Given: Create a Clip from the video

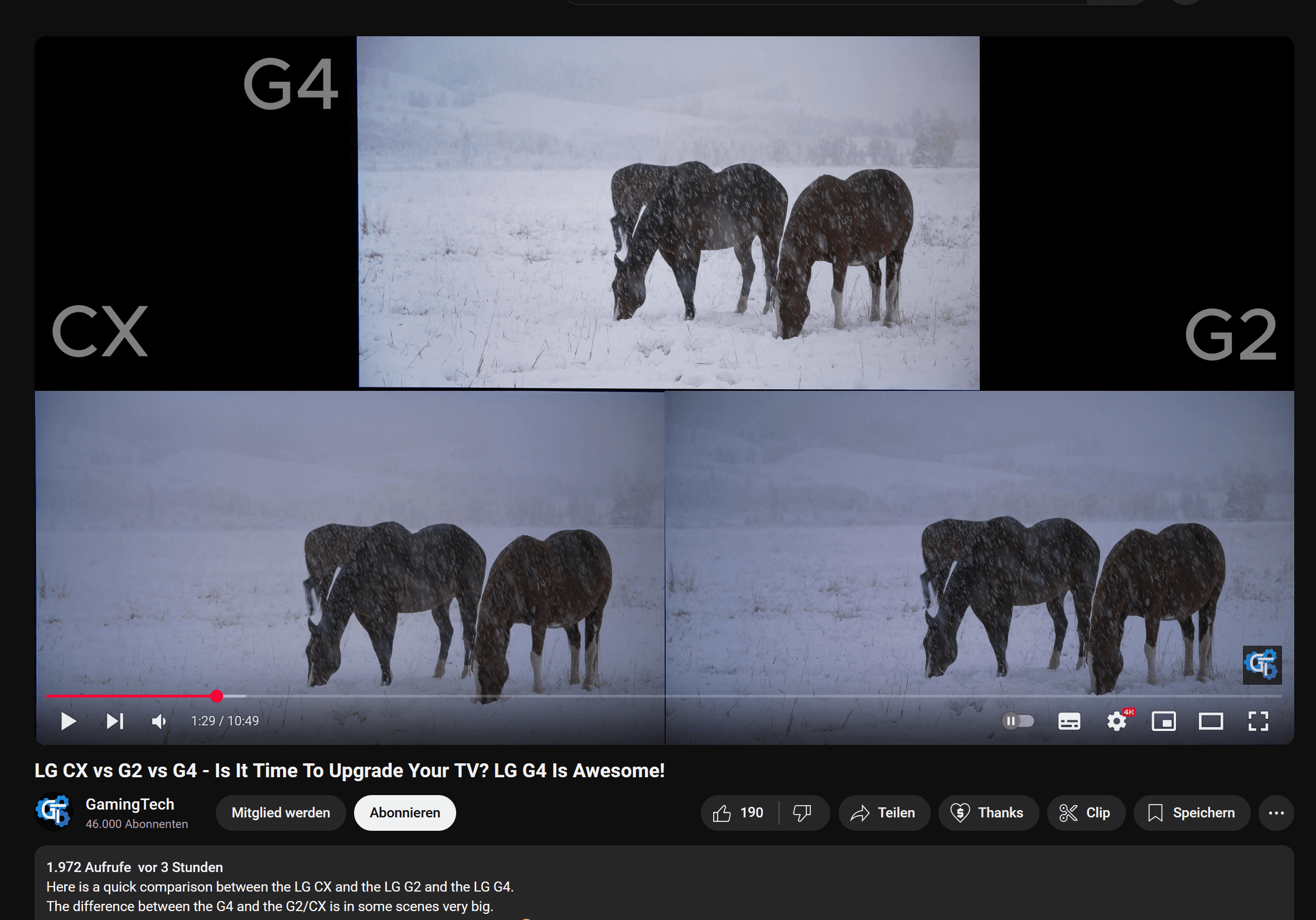Looking at the screenshot, I should 1085,813.
